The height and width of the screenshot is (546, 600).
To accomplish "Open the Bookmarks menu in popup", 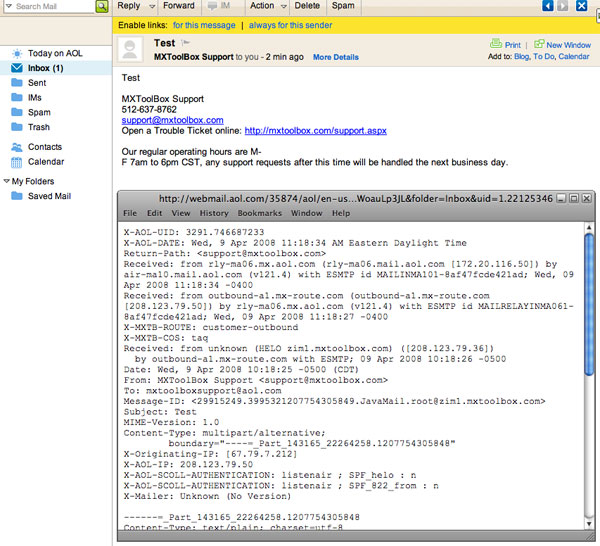I will pos(259,213).
